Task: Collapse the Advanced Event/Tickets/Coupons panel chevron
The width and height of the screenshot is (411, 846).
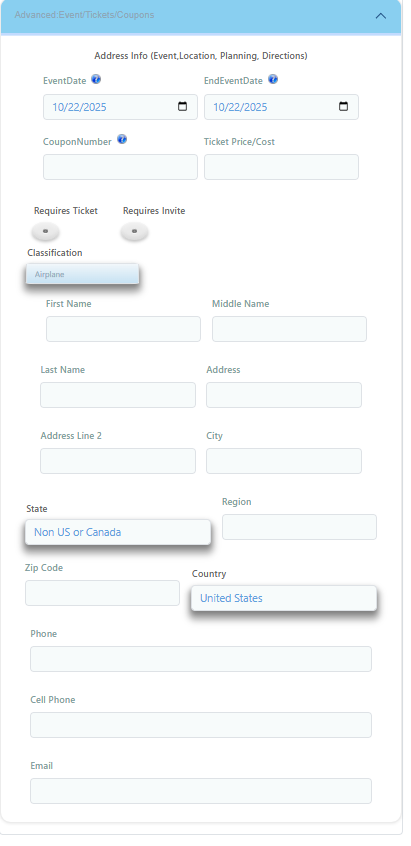Action: [x=381, y=16]
